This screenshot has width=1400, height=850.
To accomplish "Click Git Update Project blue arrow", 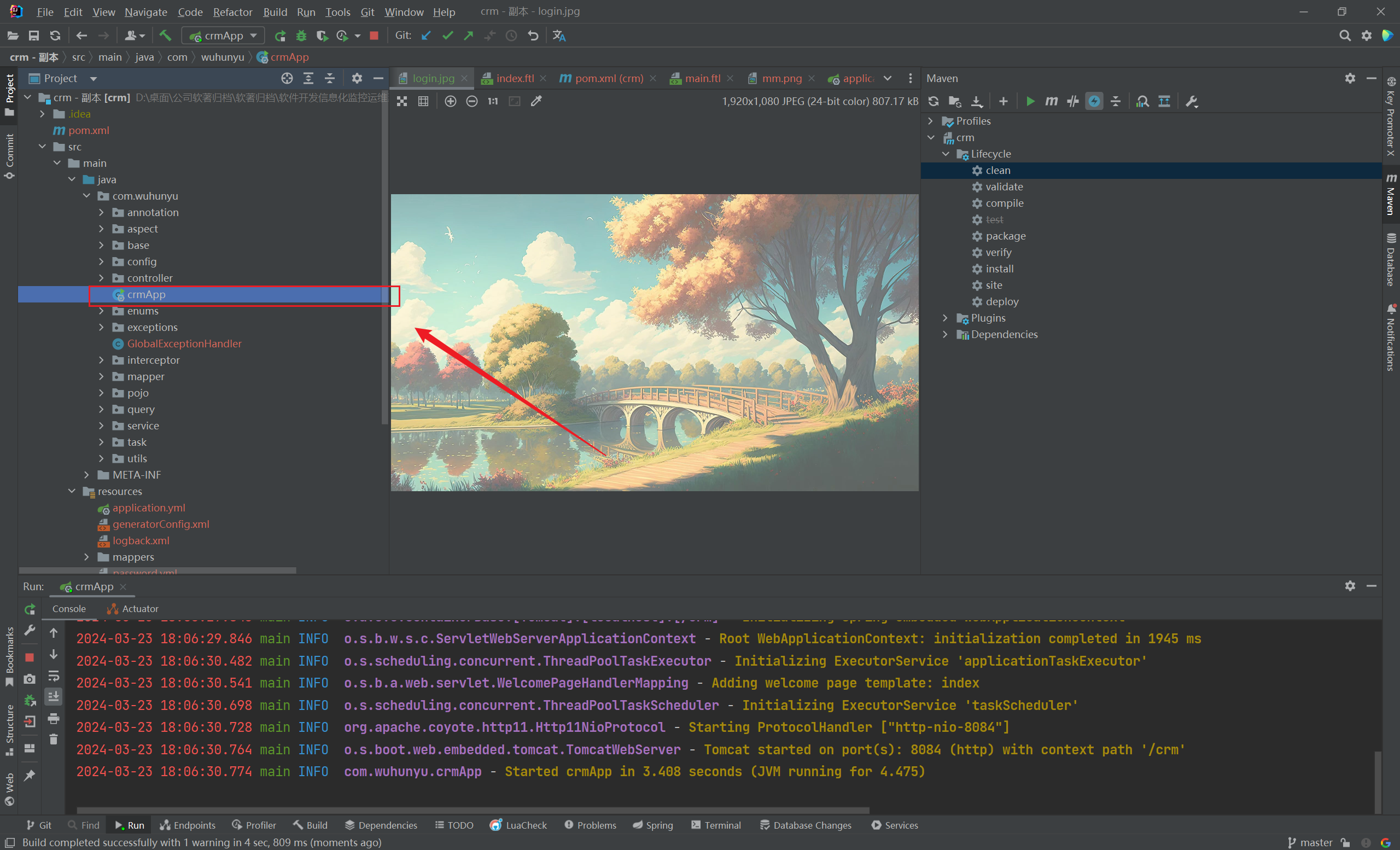I will tap(426, 36).
